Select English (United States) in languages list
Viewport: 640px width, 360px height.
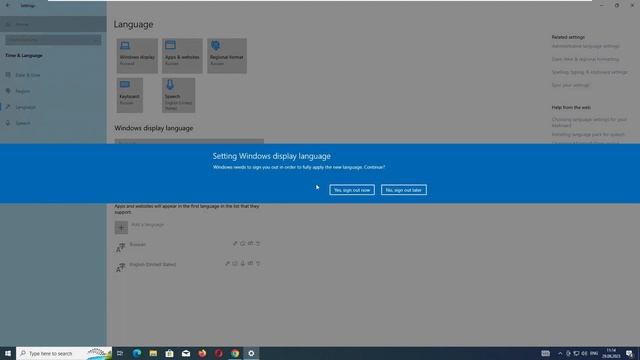[x=189, y=267]
